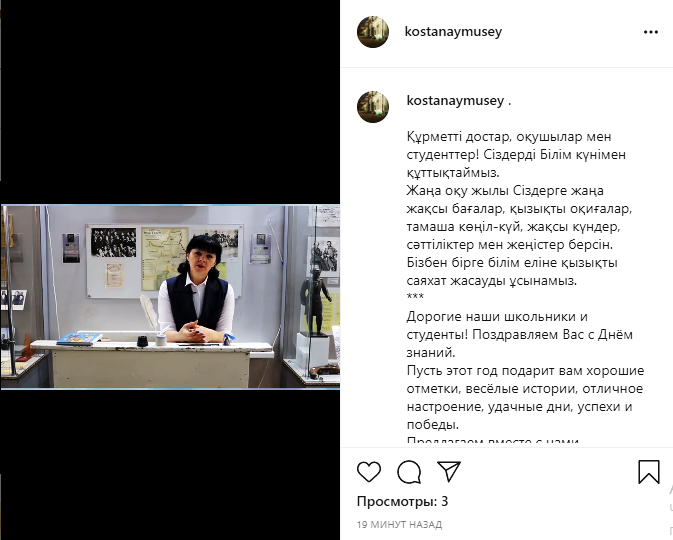Click the Russian greeting caption paragraph
The height and width of the screenshot is (540, 673).
[525, 370]
